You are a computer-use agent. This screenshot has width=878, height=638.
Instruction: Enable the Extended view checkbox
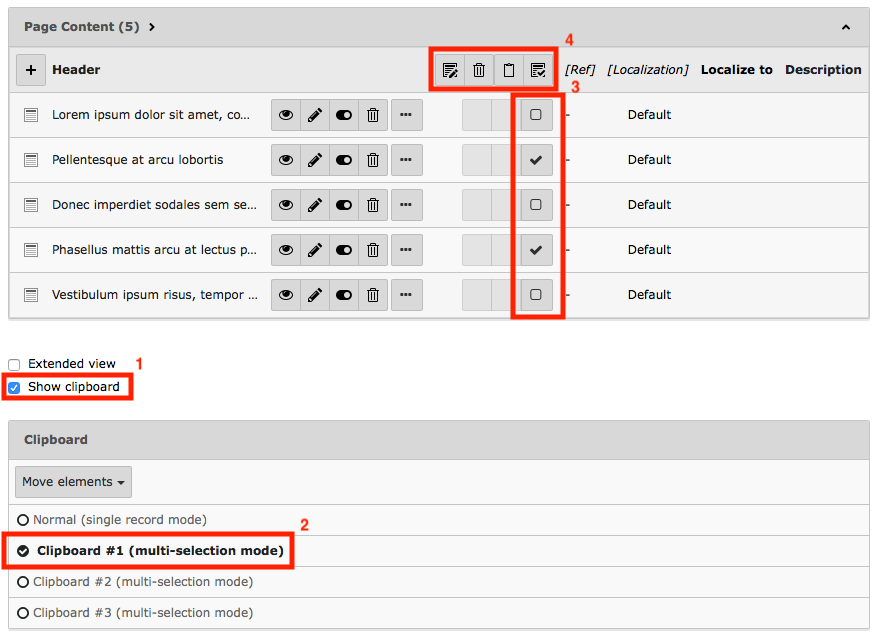coord(15,365)
